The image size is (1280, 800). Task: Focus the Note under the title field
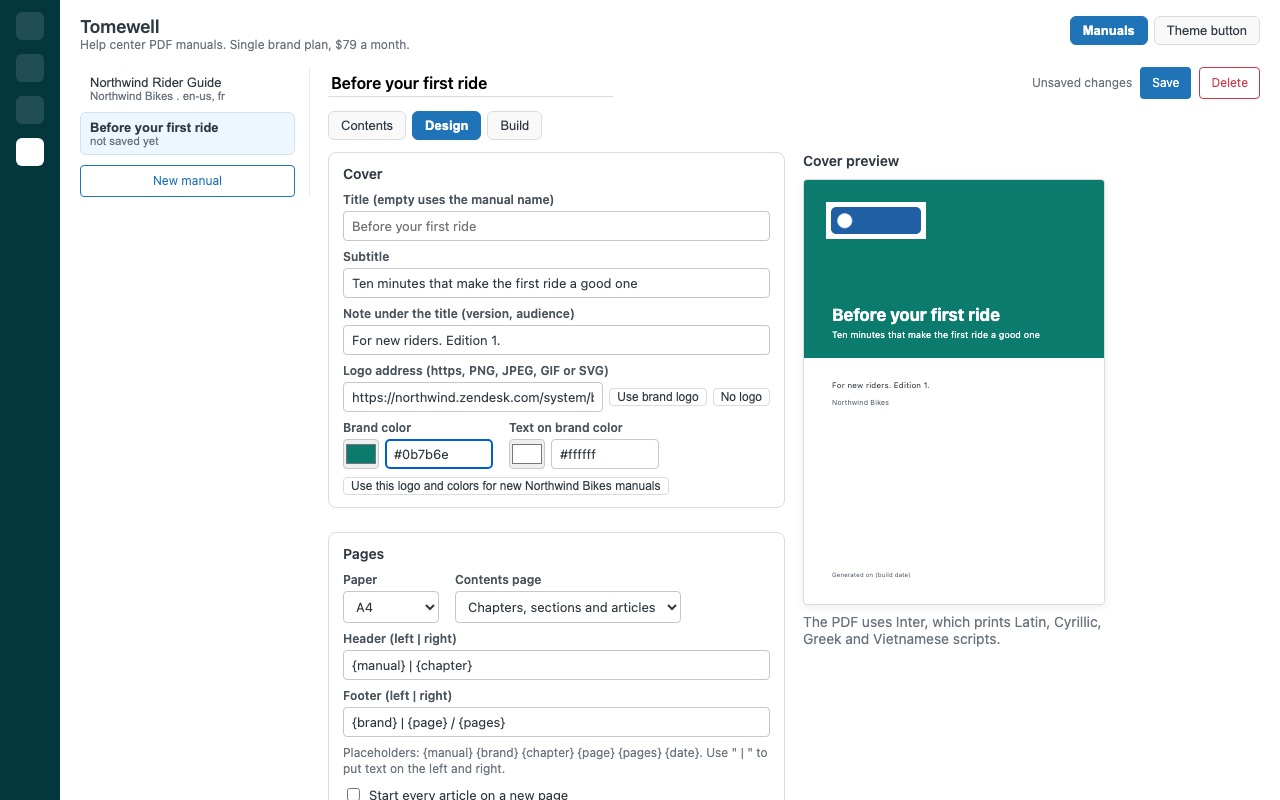tap(556, 340)
